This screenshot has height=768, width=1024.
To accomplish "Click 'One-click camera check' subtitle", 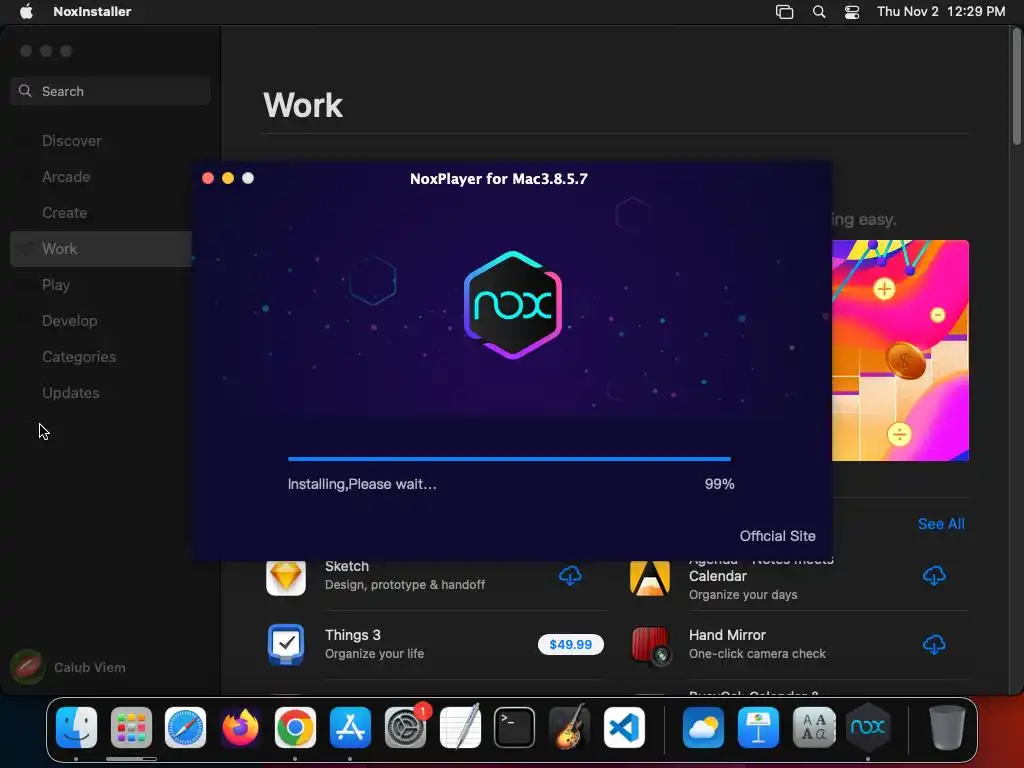I will coord(758,654).
